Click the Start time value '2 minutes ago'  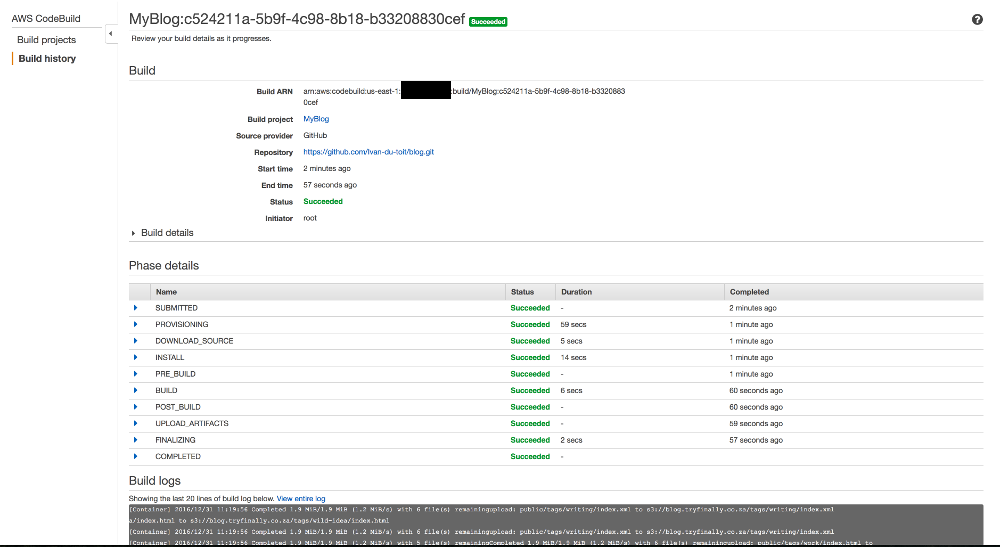pos(327,169)
